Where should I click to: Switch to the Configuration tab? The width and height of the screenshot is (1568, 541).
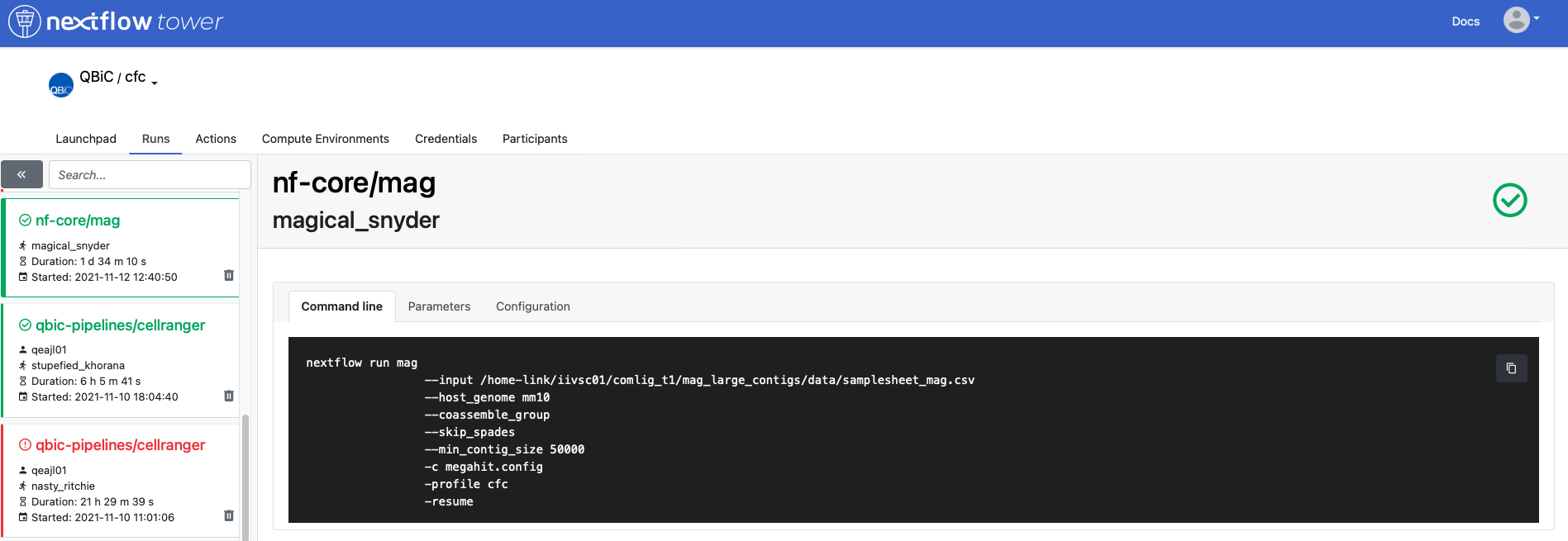[533, 306]
